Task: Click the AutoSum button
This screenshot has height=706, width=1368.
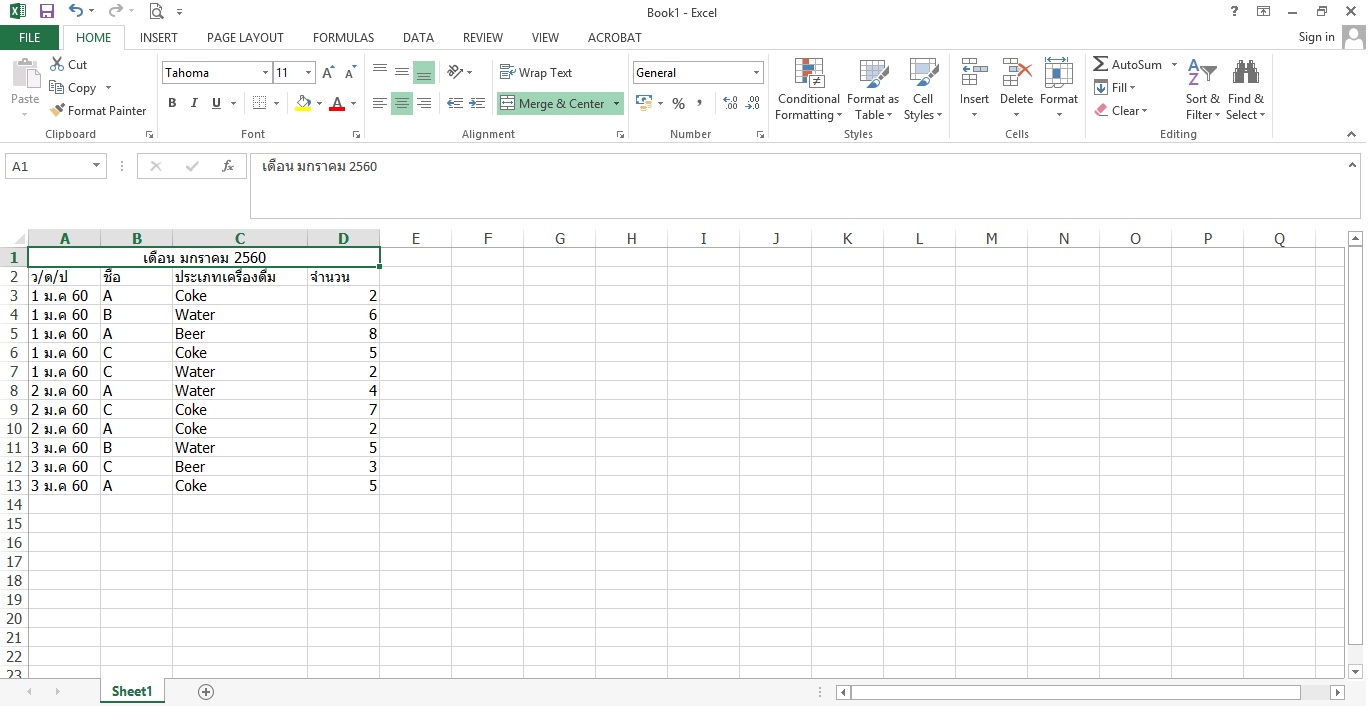Action: point(1128,65)
